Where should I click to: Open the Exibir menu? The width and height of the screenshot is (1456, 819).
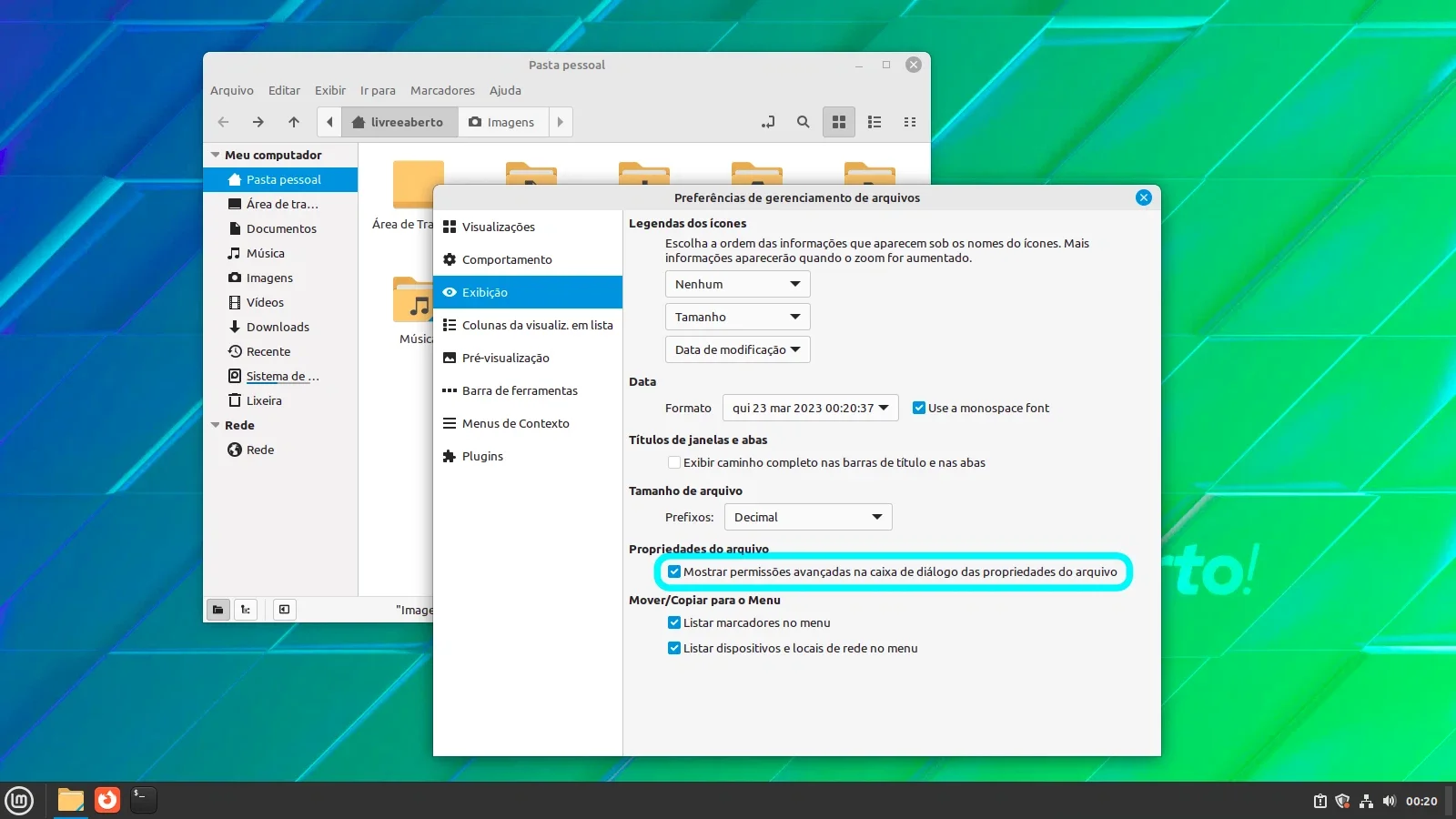[x=330, y=90]
